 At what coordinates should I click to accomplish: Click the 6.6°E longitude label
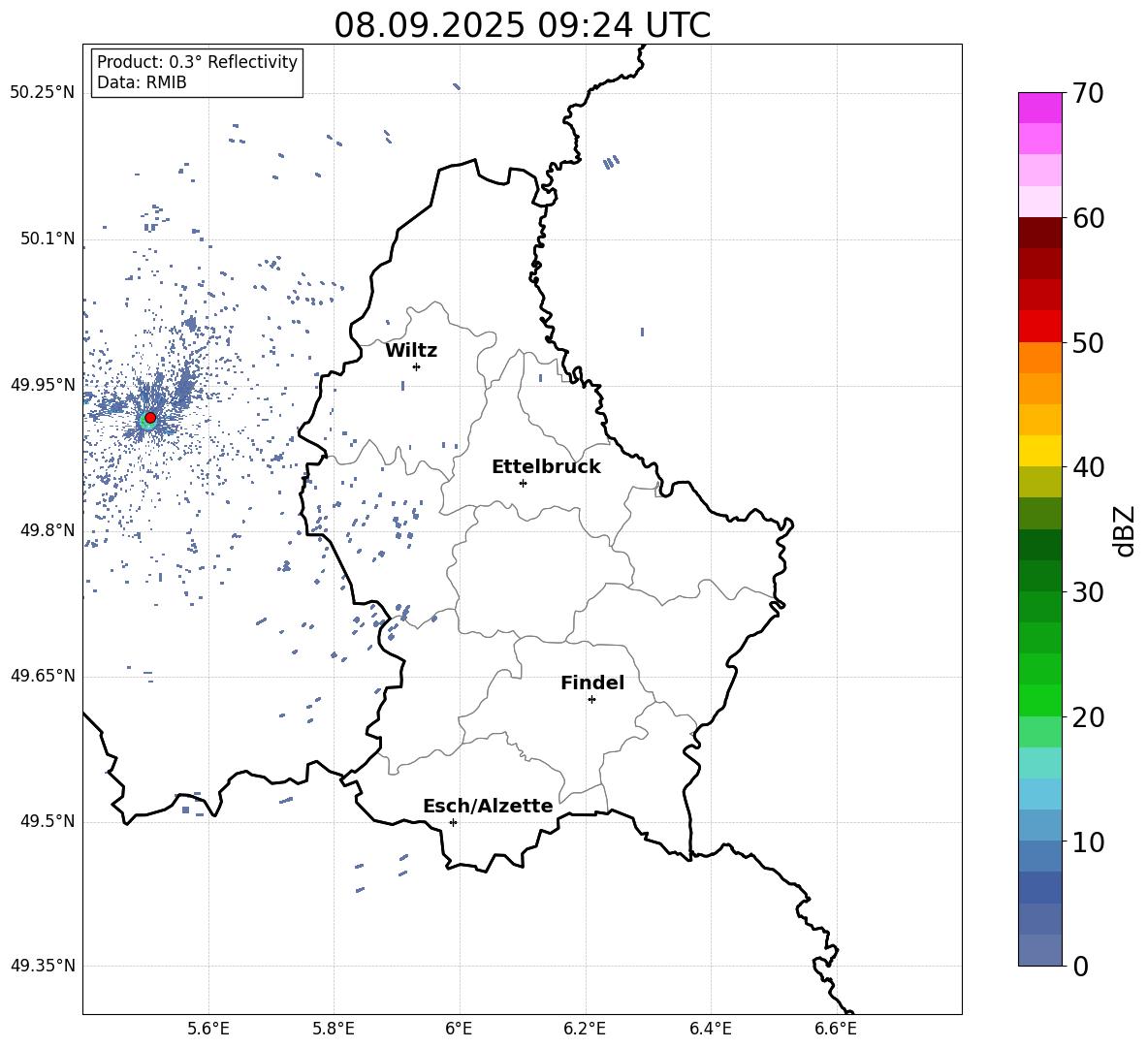(x=836, y=1029)
